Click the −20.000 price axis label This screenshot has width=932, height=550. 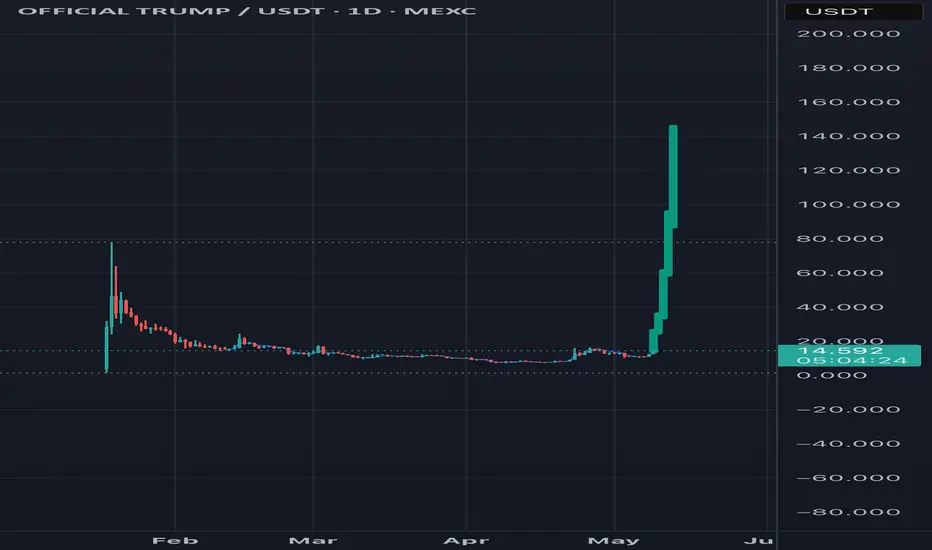tap(848, 410)
